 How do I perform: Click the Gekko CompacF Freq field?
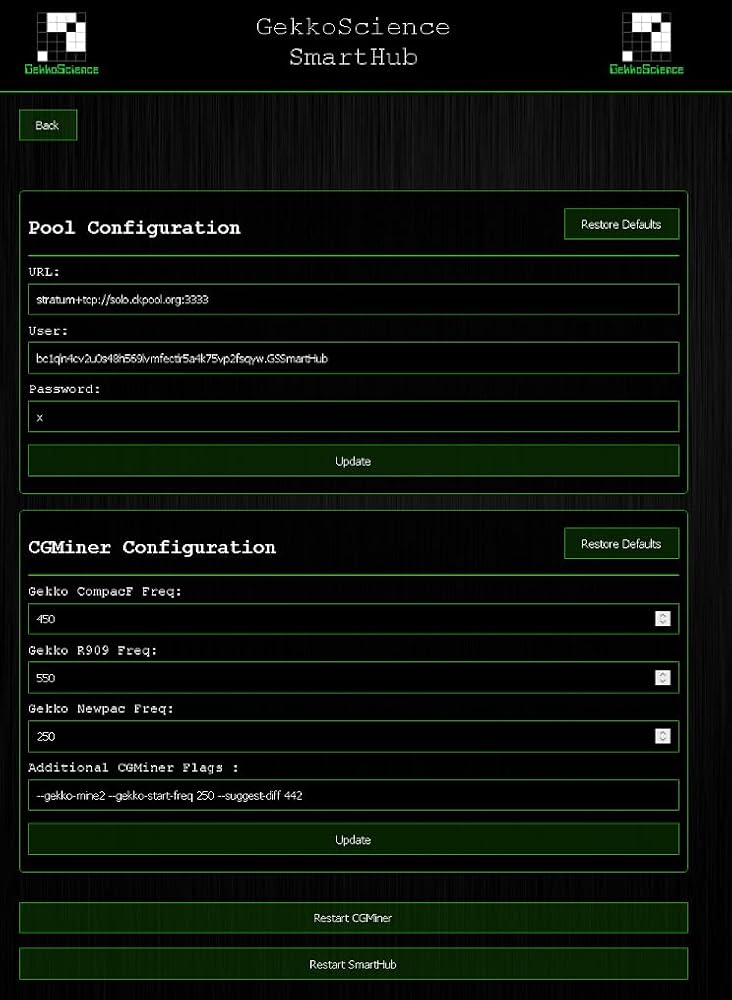click(x=340, y=619)
